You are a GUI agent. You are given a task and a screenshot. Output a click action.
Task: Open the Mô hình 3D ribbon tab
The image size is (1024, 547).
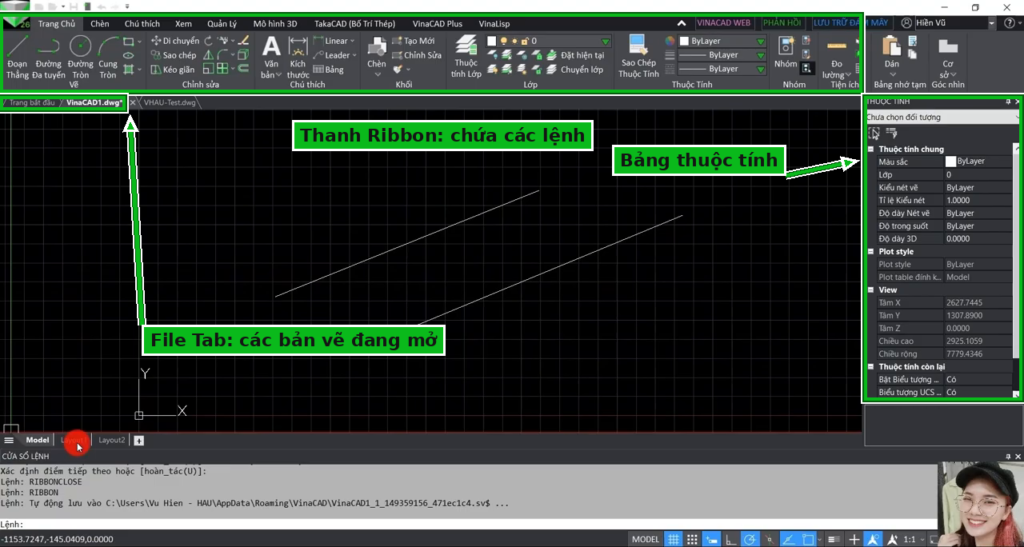pyautogui.click(x=275, y=23)
